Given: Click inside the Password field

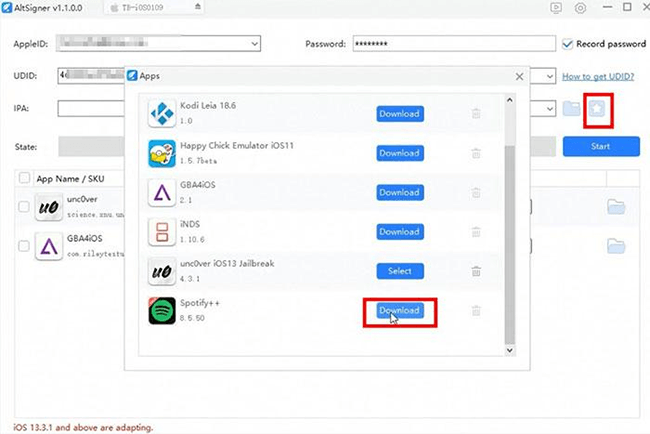Looking at the screenshot, I should coord(450,44).
